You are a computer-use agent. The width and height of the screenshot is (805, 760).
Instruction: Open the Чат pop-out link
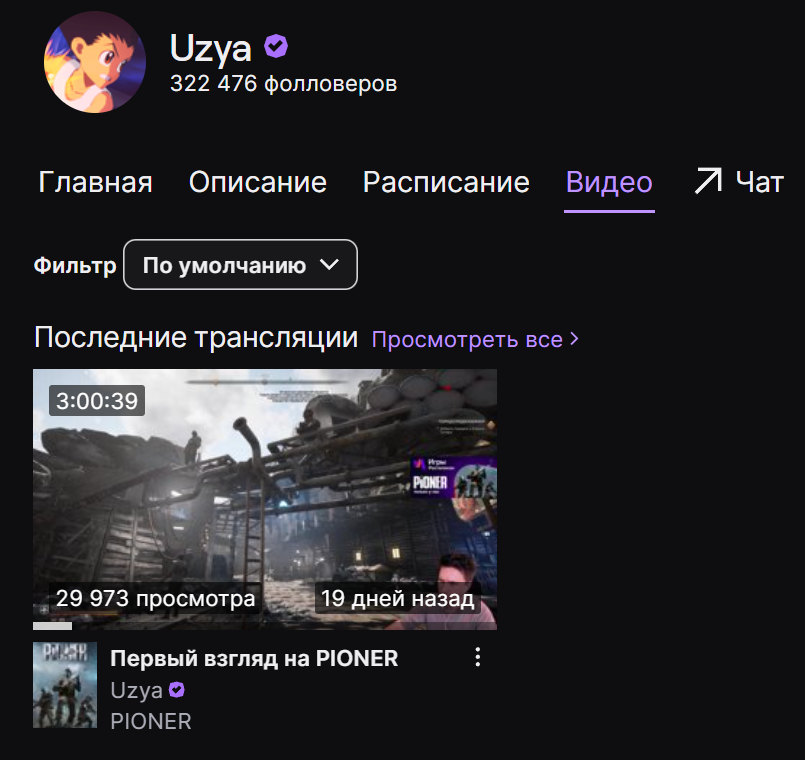[x=739, y=182]
